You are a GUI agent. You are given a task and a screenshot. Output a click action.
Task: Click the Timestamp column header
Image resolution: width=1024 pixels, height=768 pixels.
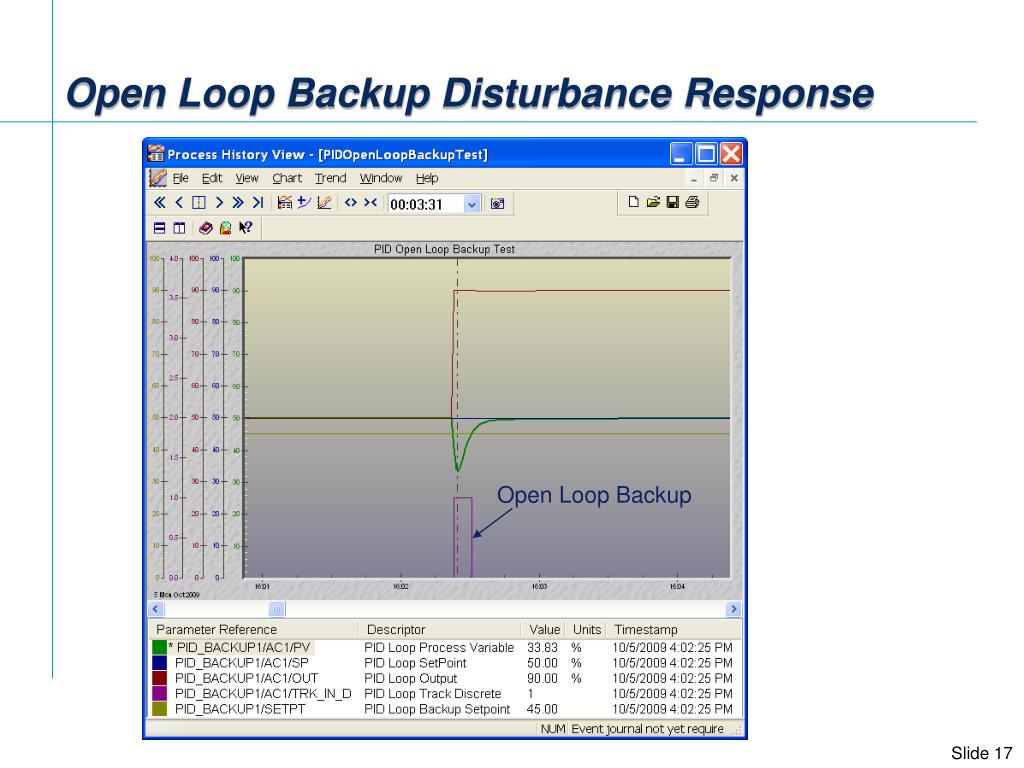pos(674,630)
